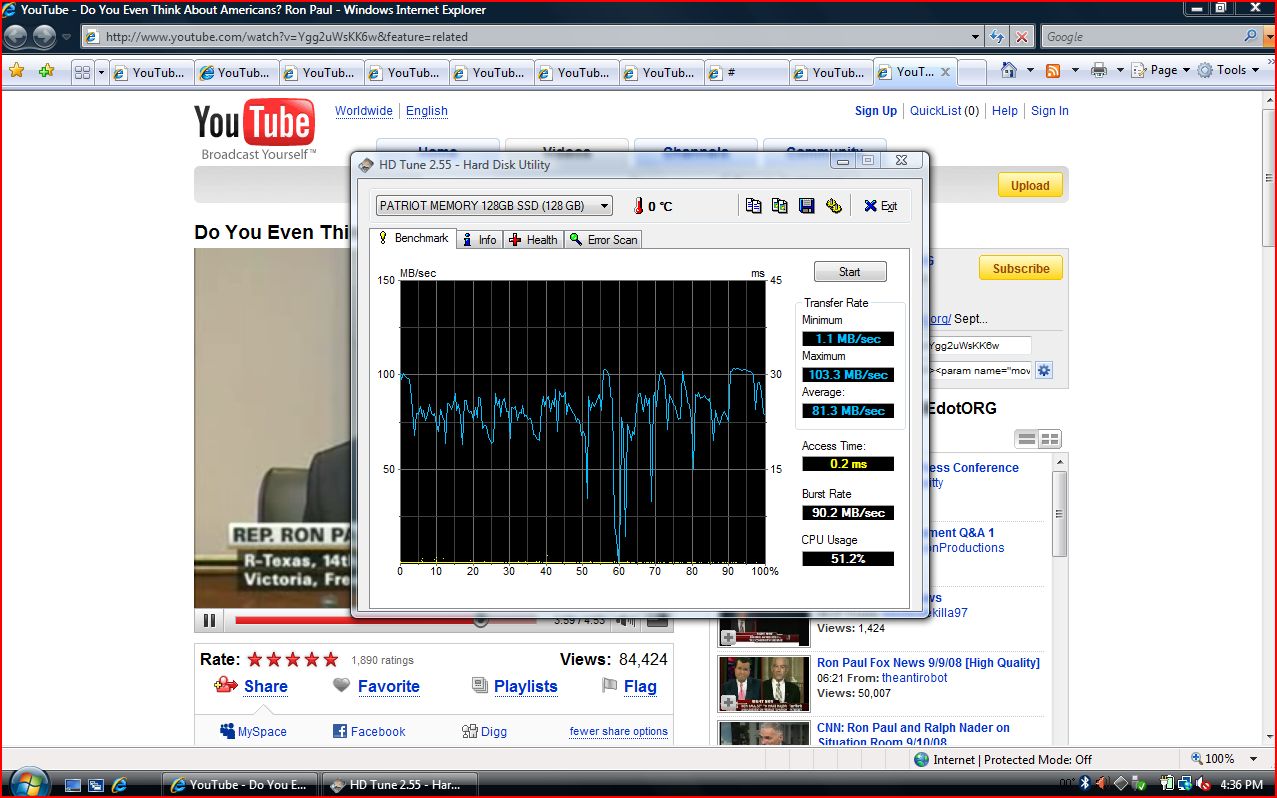1277x798 pixels.
Task: Open Quick Tabs grid view icon
Action: [83, 72]
